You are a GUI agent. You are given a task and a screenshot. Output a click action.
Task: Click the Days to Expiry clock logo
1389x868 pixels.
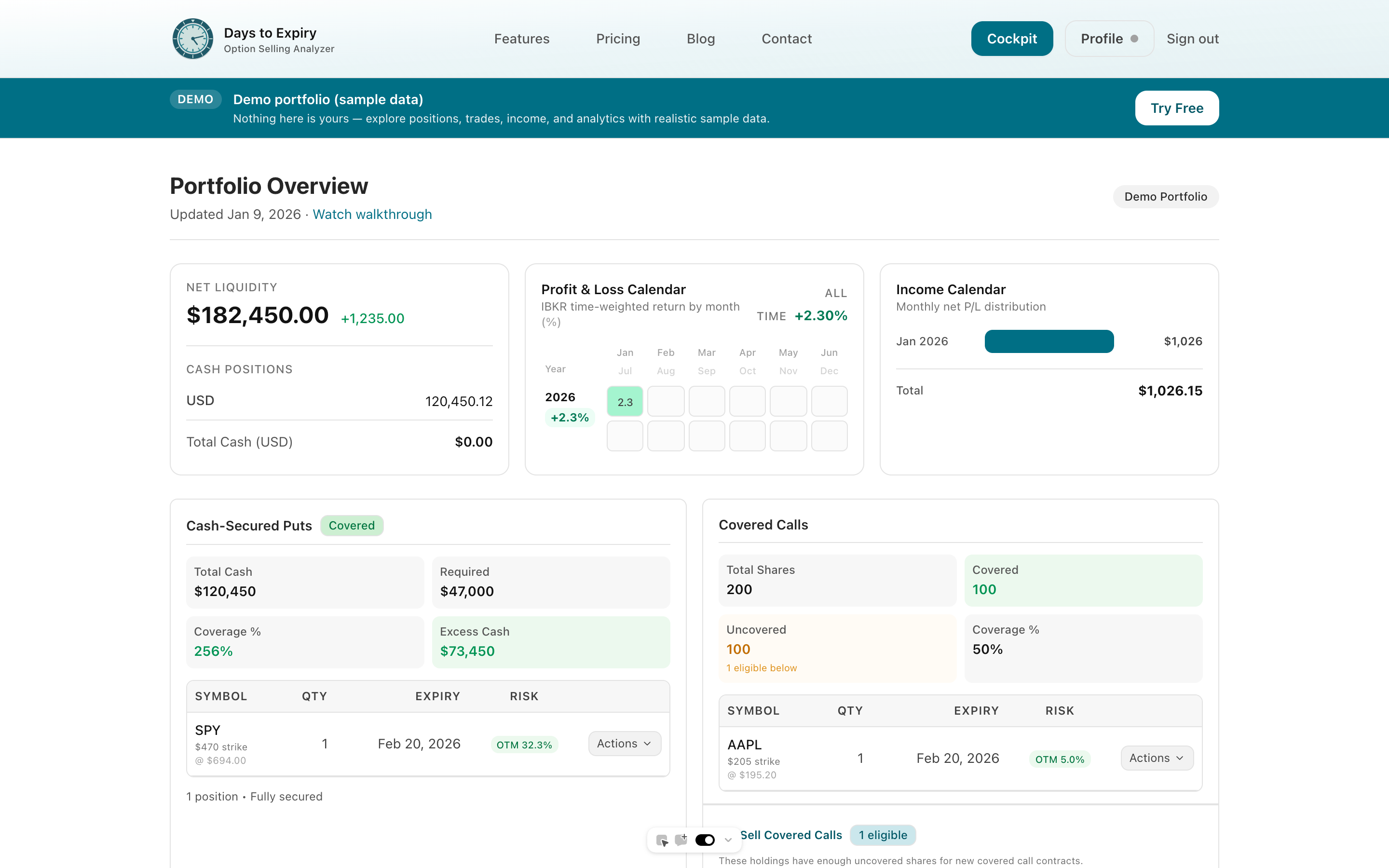pos(193,39)
